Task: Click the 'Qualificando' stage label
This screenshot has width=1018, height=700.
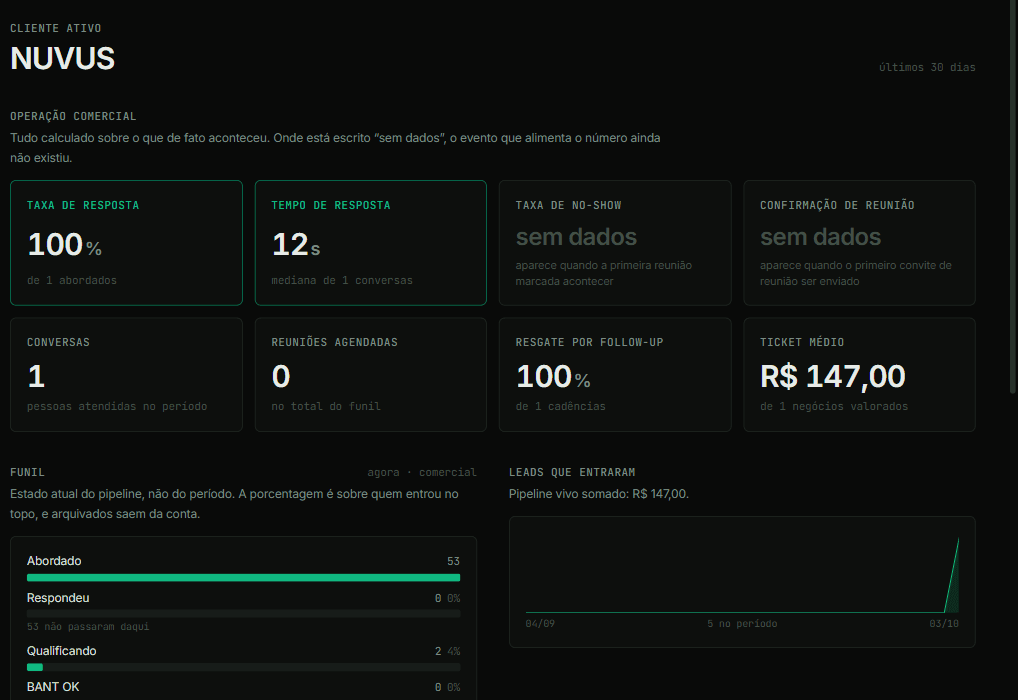Action: (x=62, y=651)
